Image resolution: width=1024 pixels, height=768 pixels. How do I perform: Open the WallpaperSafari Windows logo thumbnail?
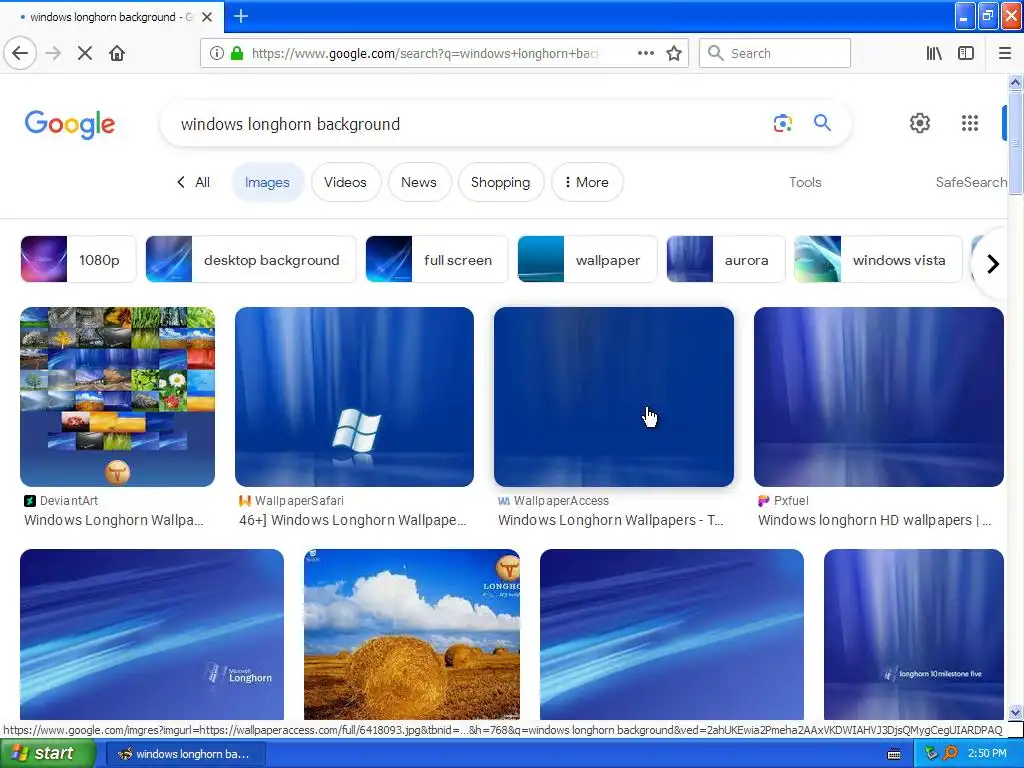tap(355, 396)
